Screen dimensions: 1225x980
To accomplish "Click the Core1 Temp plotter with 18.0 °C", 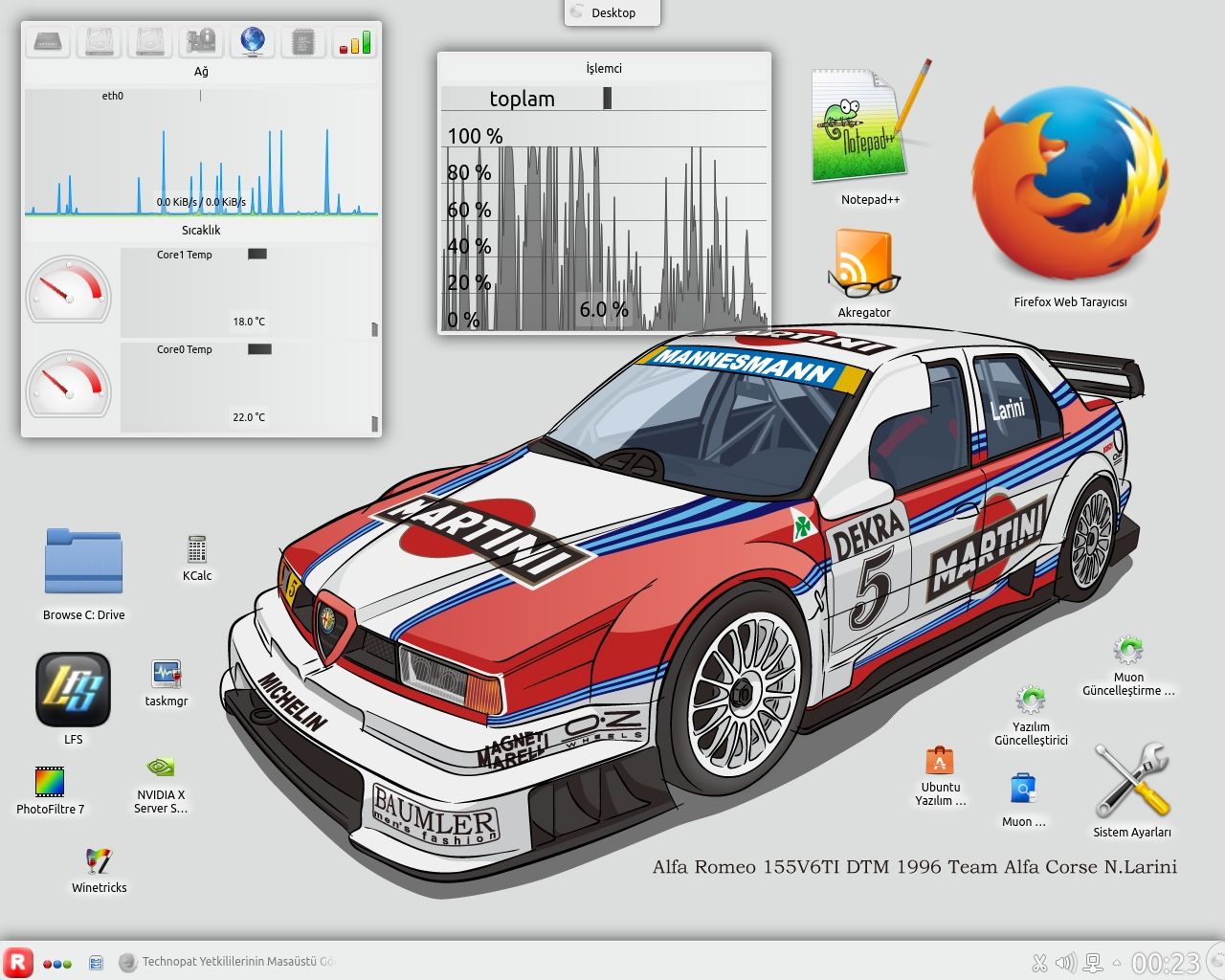I will tap(249, 292).
